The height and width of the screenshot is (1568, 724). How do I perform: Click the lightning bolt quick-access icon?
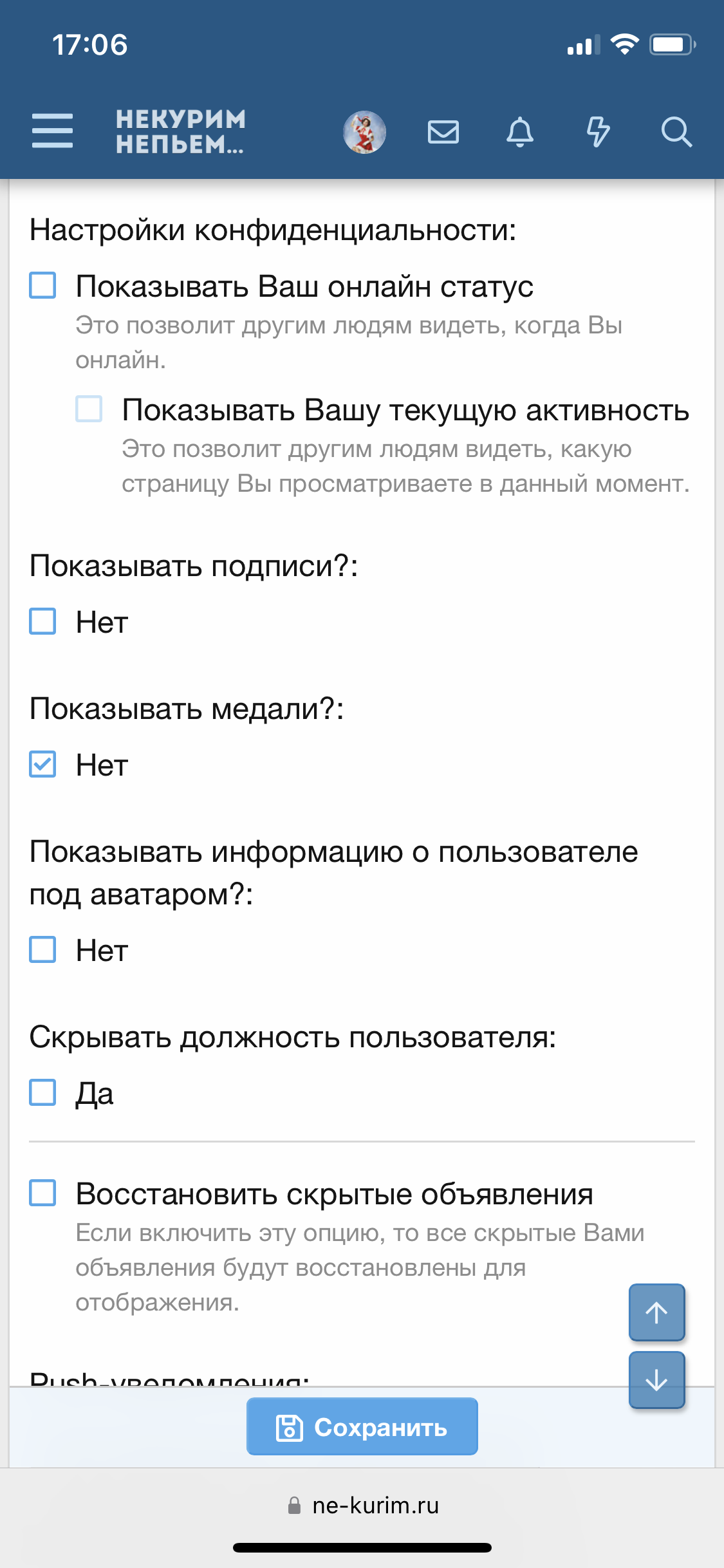point(598,132)
